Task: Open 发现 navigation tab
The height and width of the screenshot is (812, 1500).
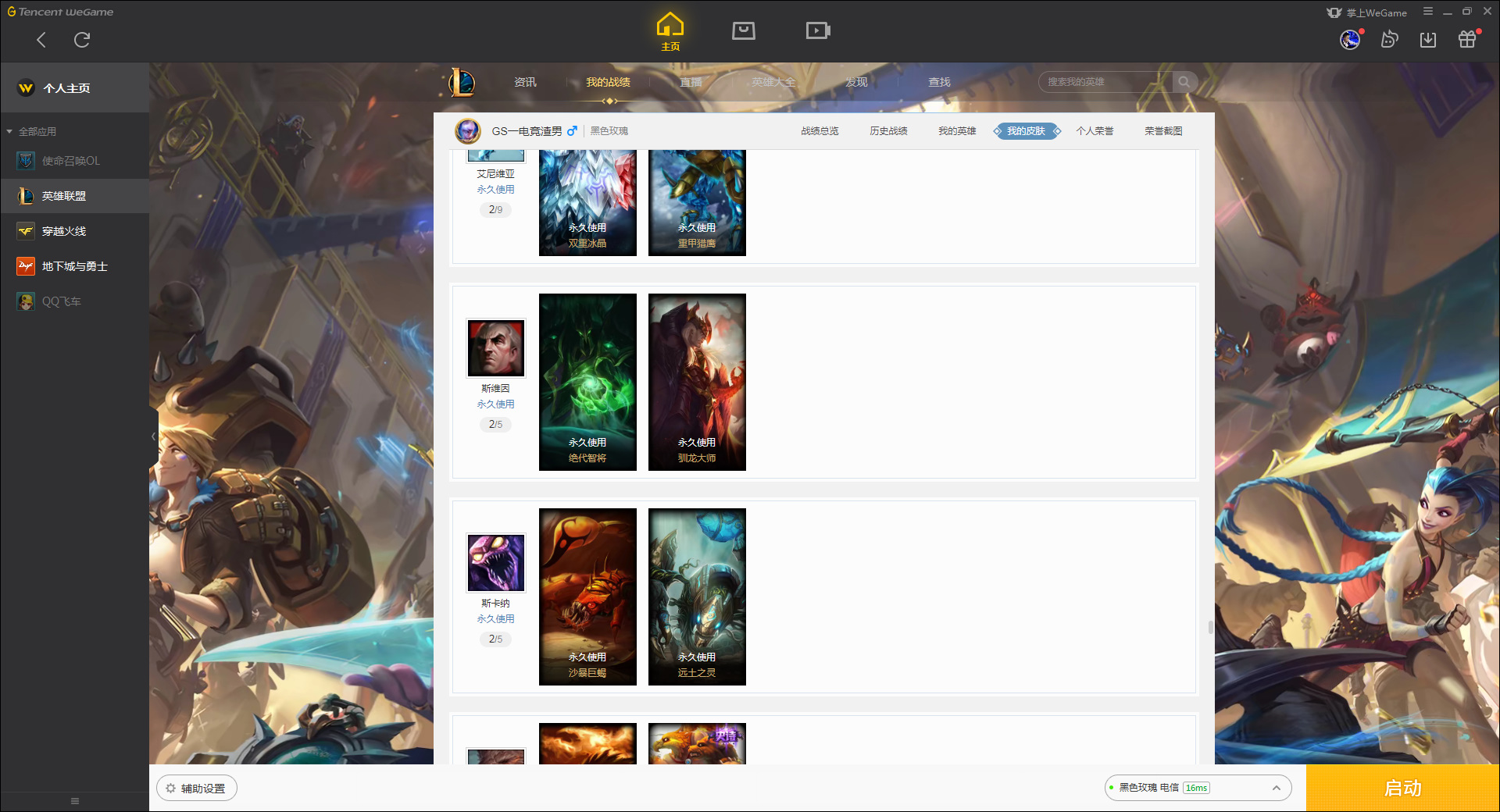Action: pyautogui.click(x=856, y=82)
